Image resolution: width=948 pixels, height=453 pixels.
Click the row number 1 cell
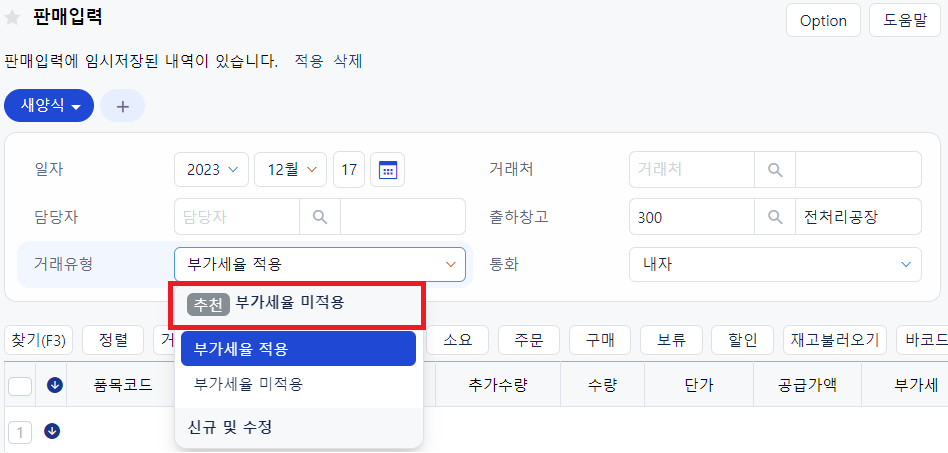click(x=20, y=432)
